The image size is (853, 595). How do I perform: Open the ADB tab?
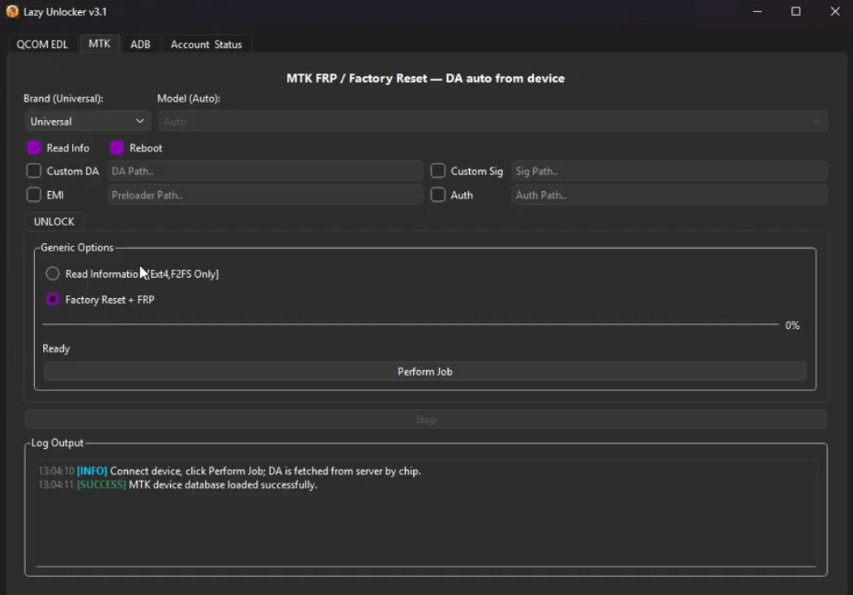pyautogui.click(x=140, y=45)
